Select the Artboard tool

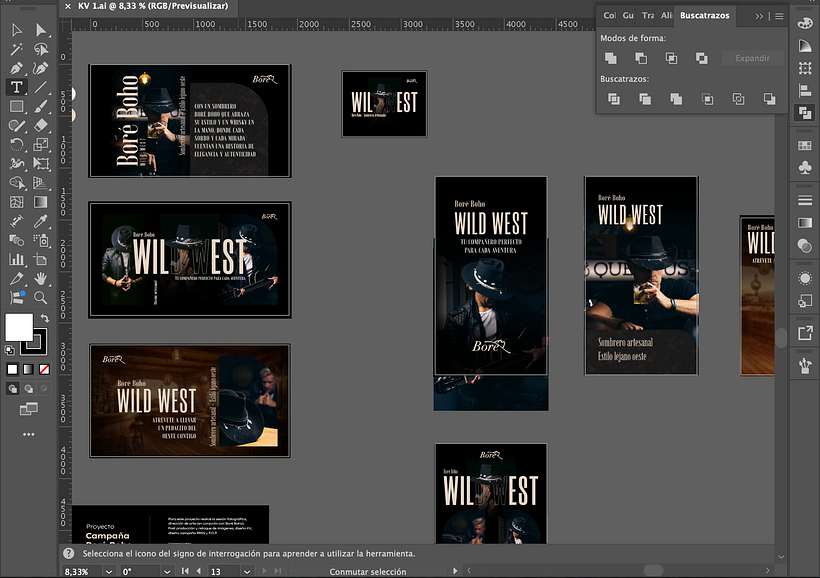[41, 259]
